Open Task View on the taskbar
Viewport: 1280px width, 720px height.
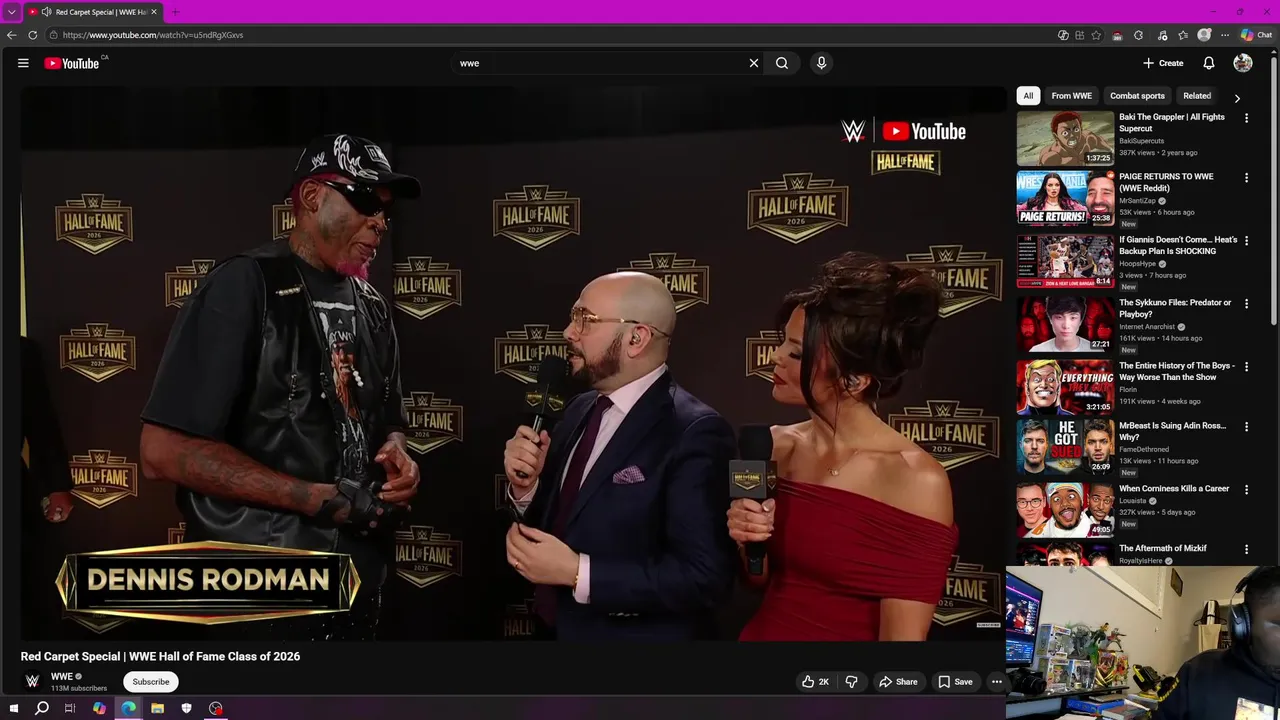click(x=70, y=708)
